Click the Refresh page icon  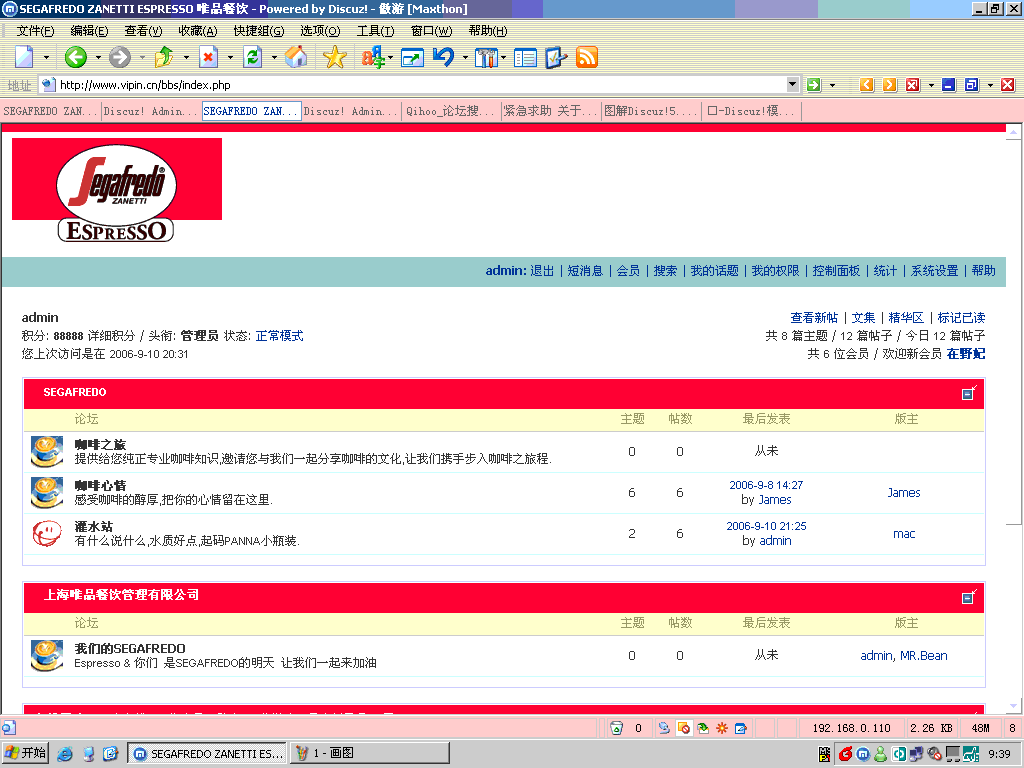(252, 57)
